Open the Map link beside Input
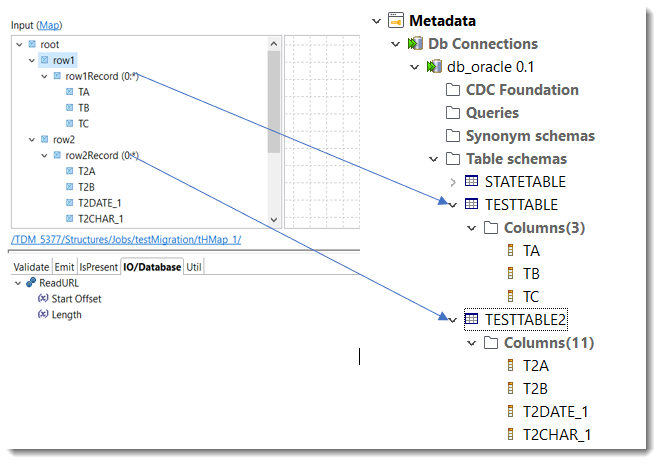Image resolution: width=661 pixels, height=464 pixels. coord(49,24)
